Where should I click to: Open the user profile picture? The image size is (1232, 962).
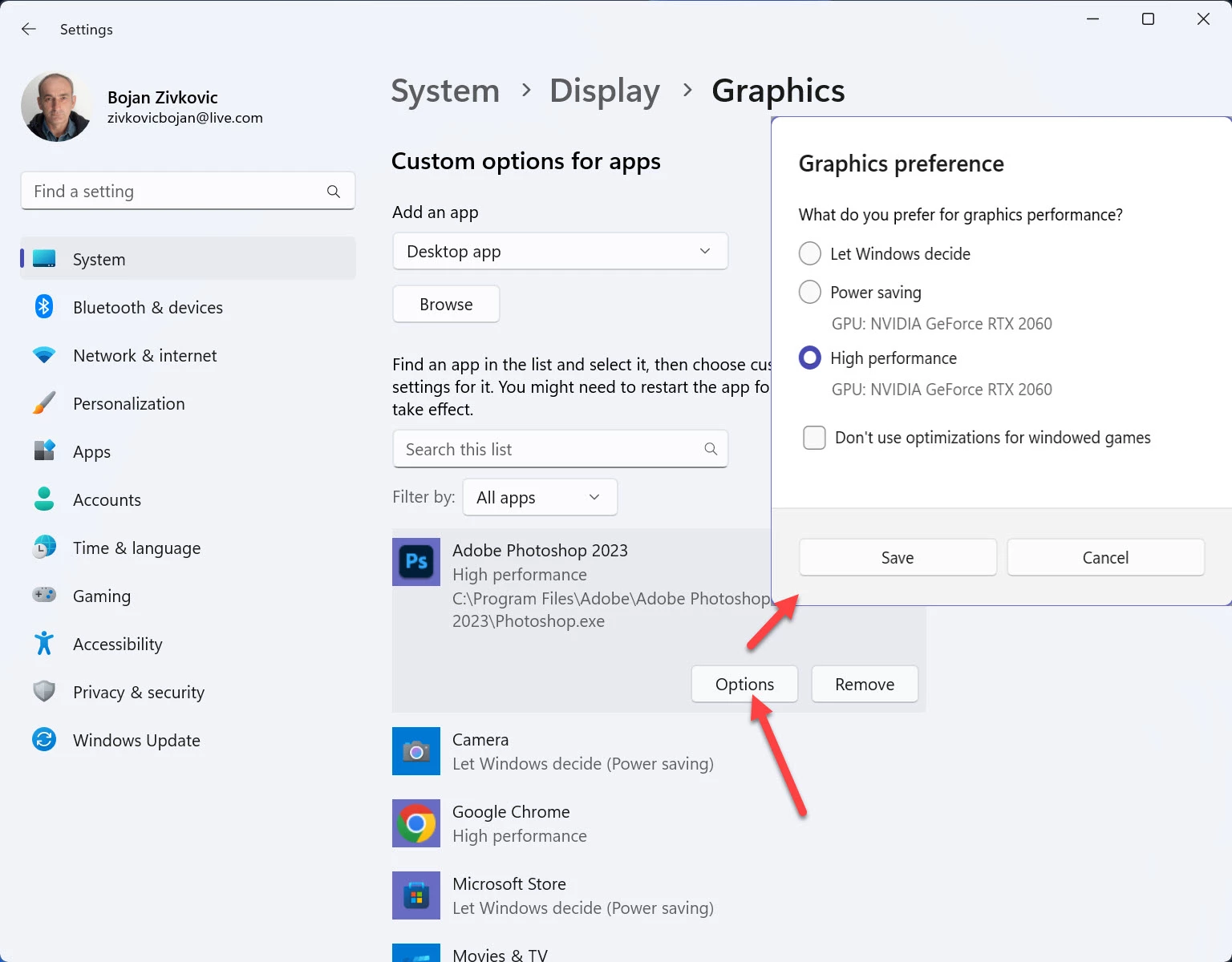click(56, 107)
